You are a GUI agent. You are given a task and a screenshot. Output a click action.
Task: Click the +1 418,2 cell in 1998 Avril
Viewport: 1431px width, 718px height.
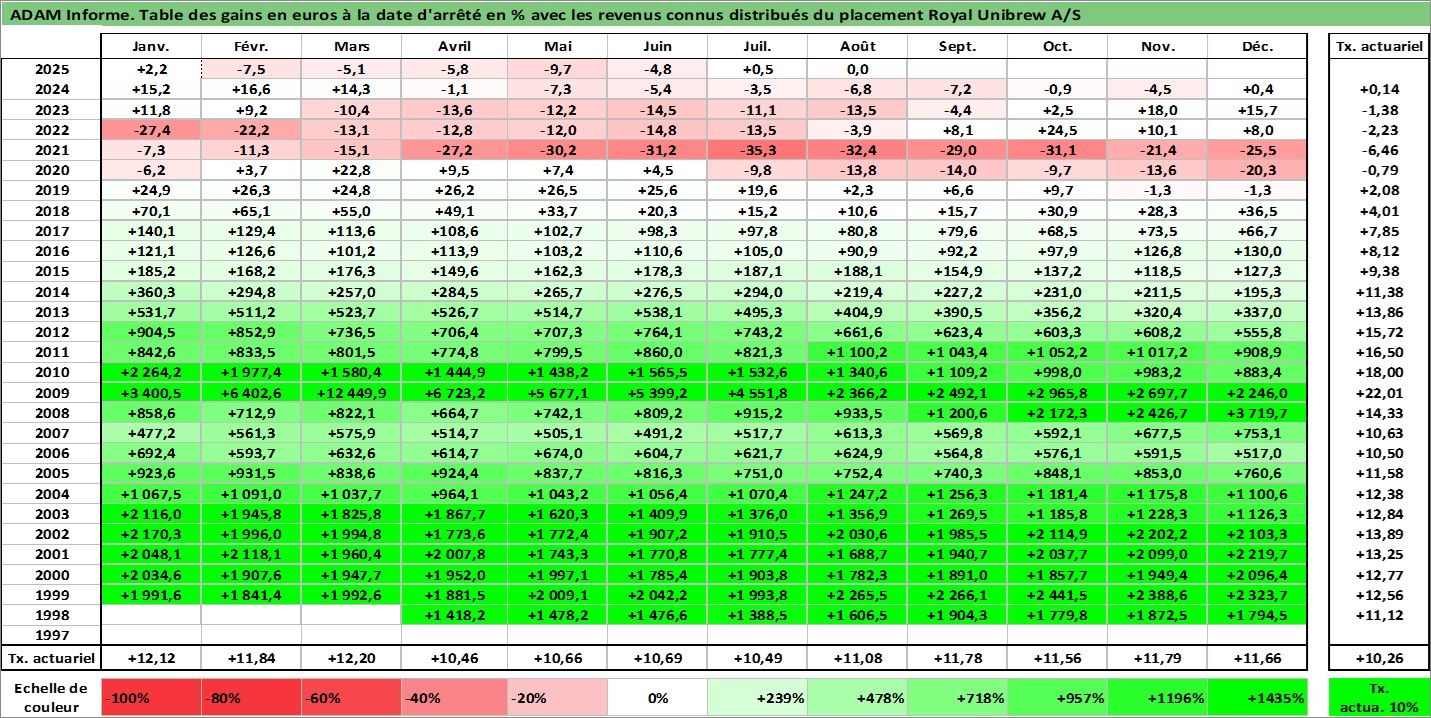[455, 615]
